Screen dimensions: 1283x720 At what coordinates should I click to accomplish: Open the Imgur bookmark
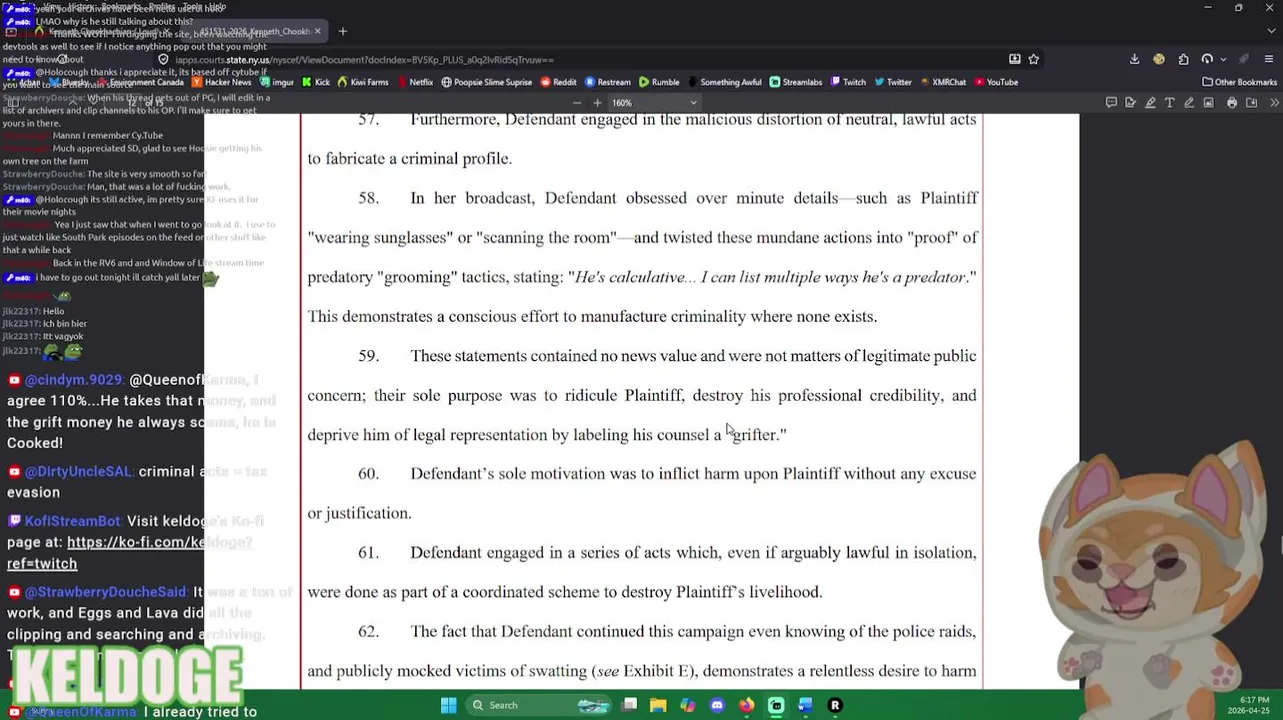276,82
